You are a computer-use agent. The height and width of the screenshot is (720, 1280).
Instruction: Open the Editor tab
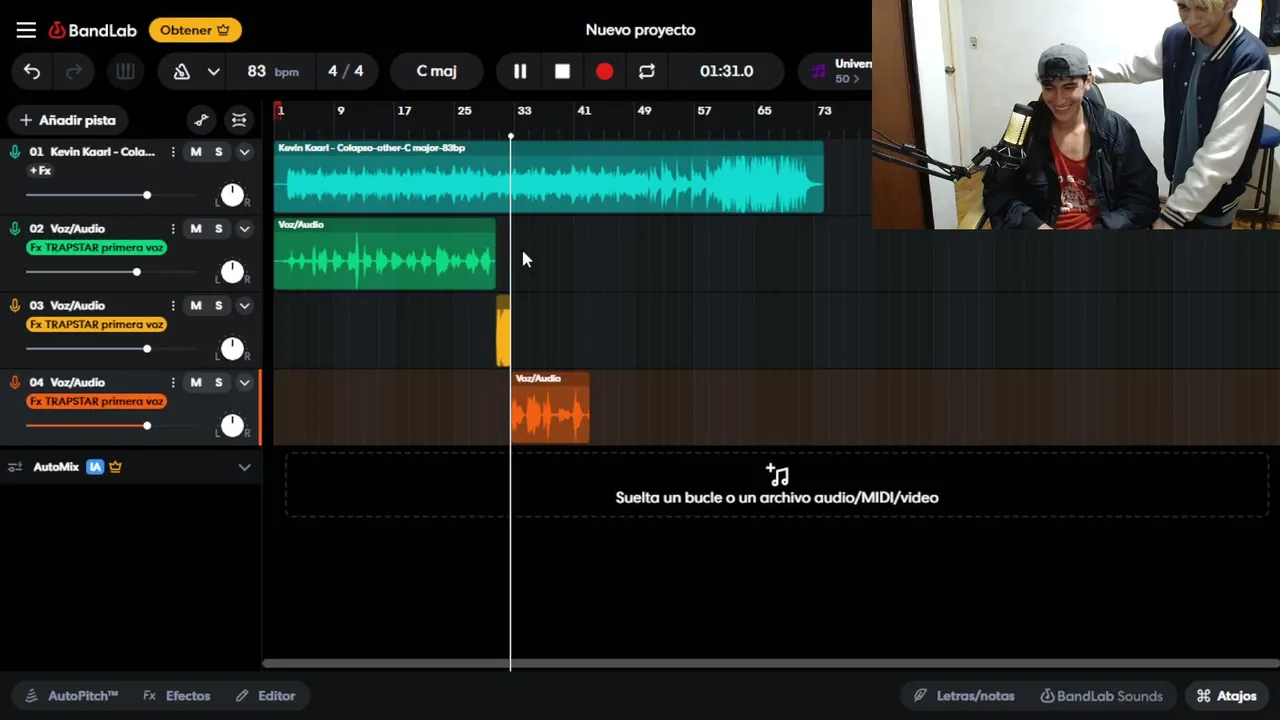click(x=266, y=696)
